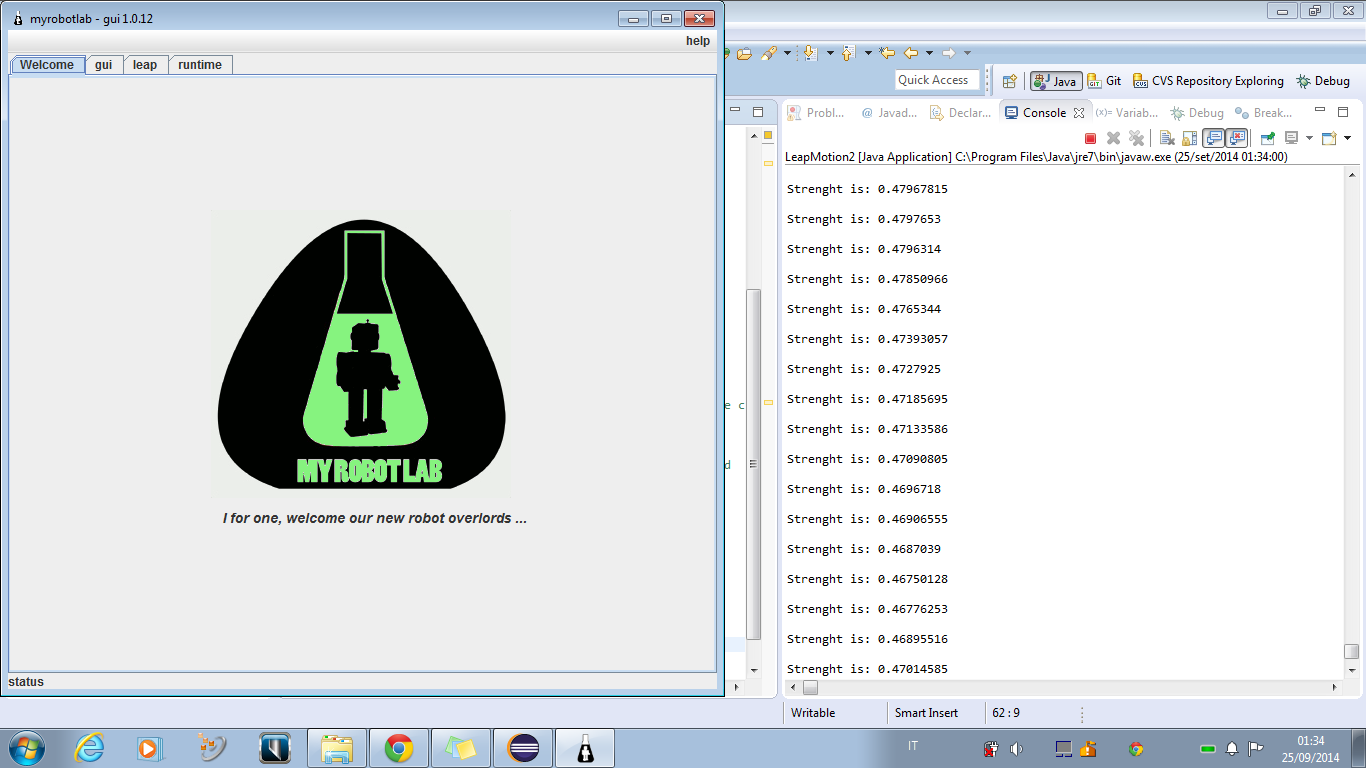The image size is (1366, 768).
Task: Go to next annotation icon
Action: coord(811,53)
